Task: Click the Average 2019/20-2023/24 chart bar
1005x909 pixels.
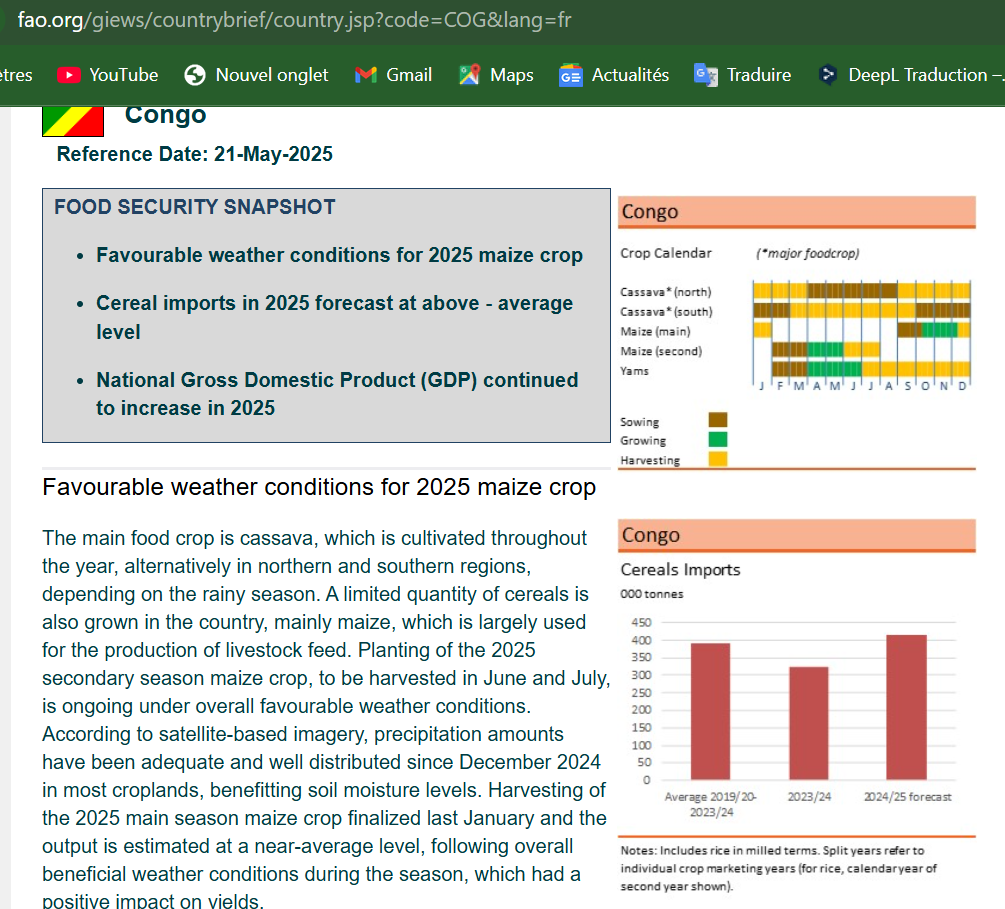Action: click(x=710, y=711)
